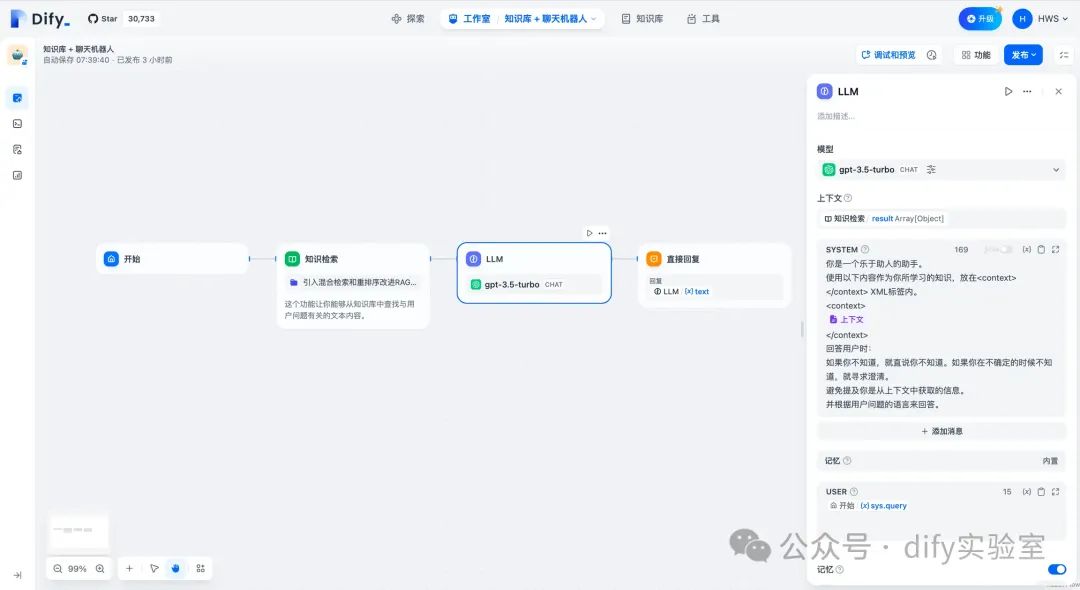The image size is (1080, 590).
Task: Expand the 发布 publish dropdown
Action: tap(1023, 55)
